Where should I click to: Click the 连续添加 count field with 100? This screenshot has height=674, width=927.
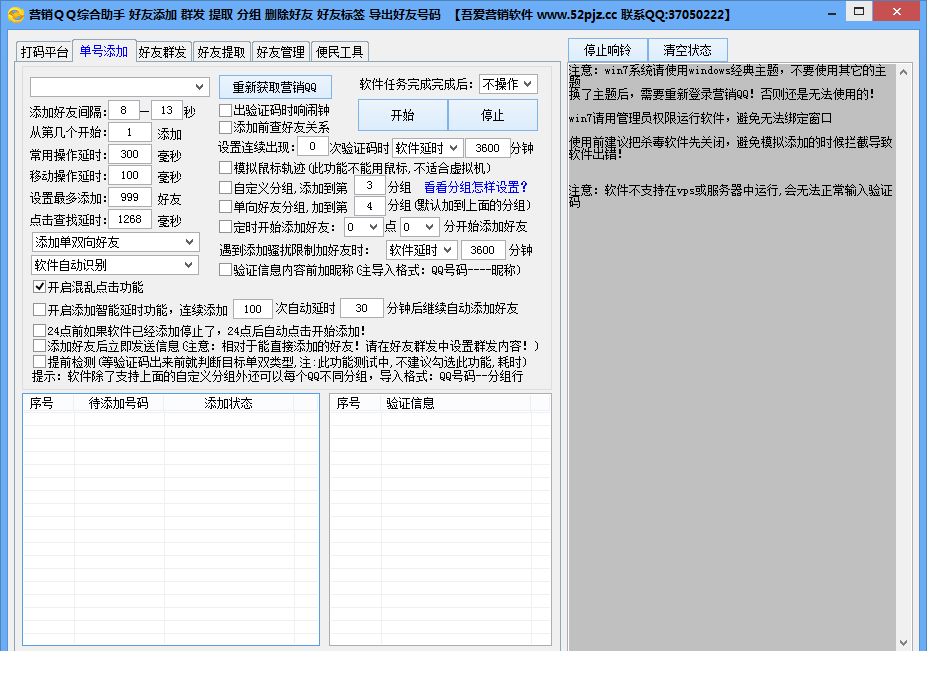click(253, 309)
